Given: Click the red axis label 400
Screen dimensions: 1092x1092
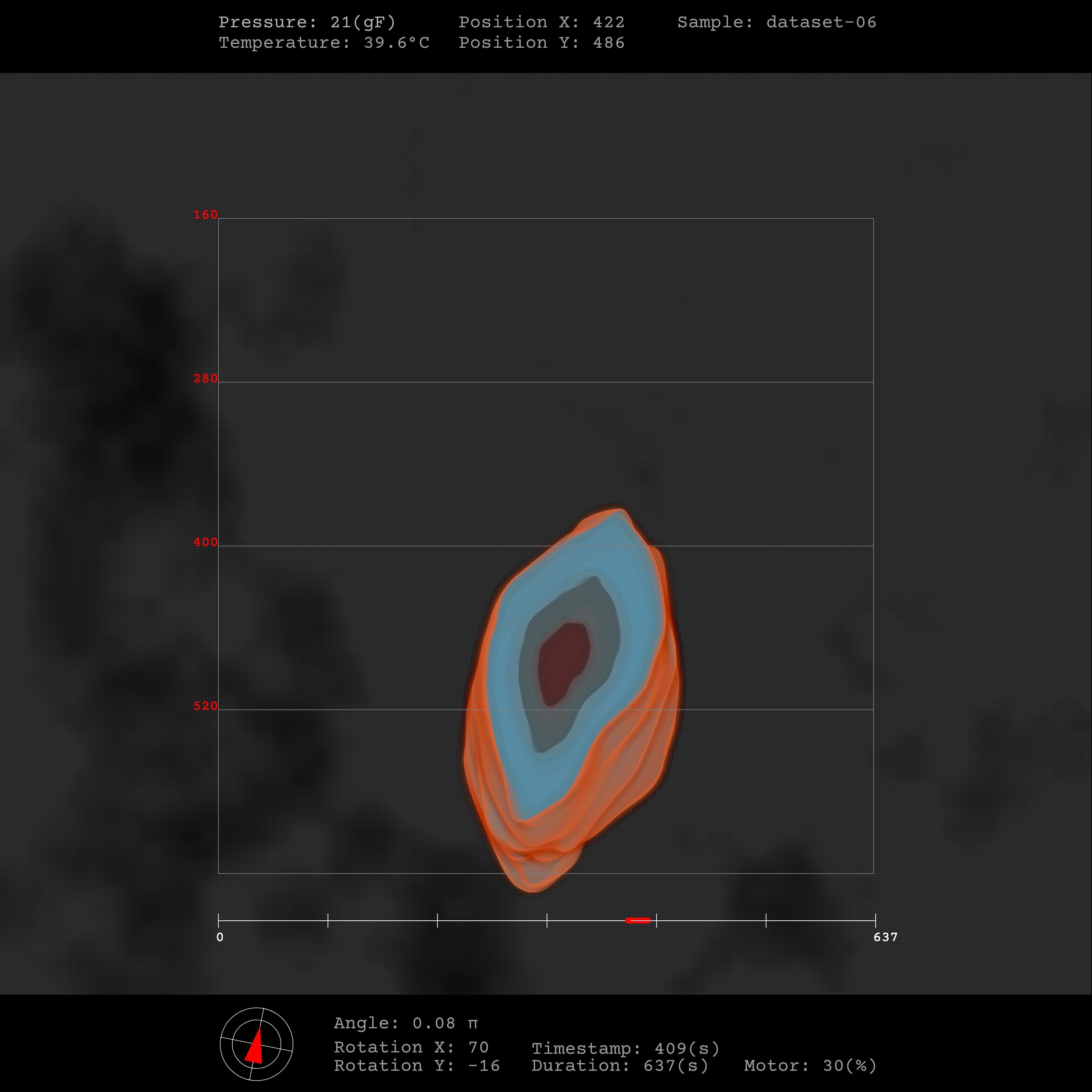Looking at the screenshot, I should pos(205,542).
